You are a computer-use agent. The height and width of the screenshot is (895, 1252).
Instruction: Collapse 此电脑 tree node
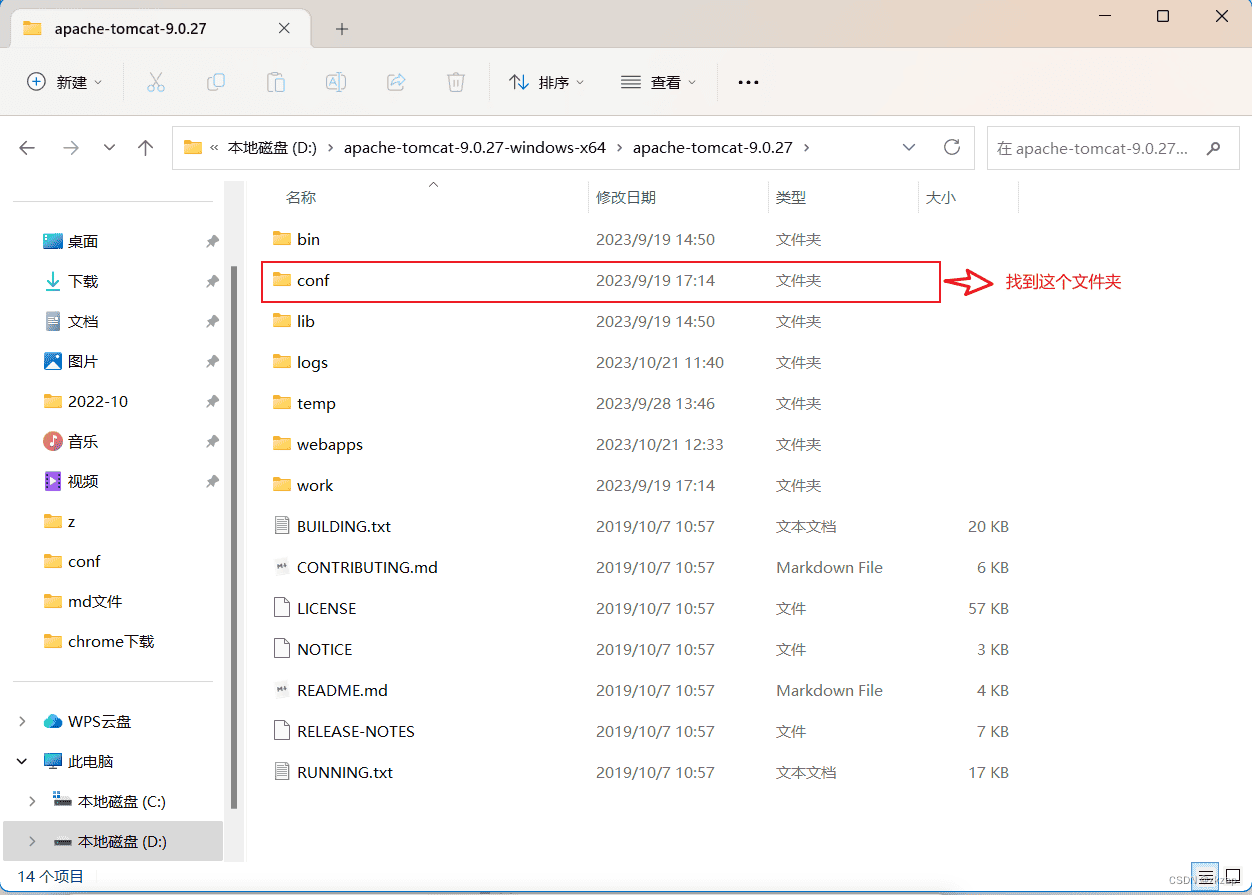click(x=23, y=761)
